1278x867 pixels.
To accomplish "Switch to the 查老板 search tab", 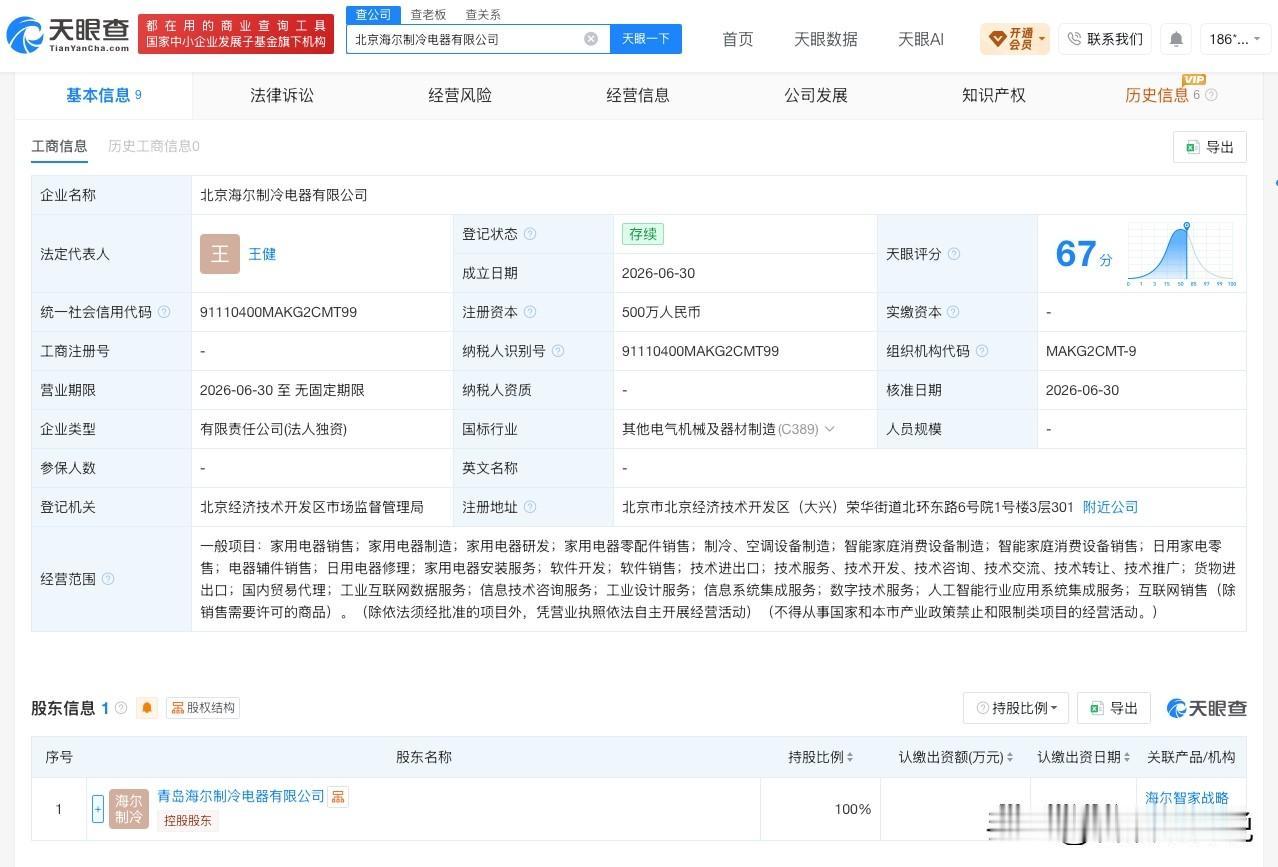I will [428, 14].
